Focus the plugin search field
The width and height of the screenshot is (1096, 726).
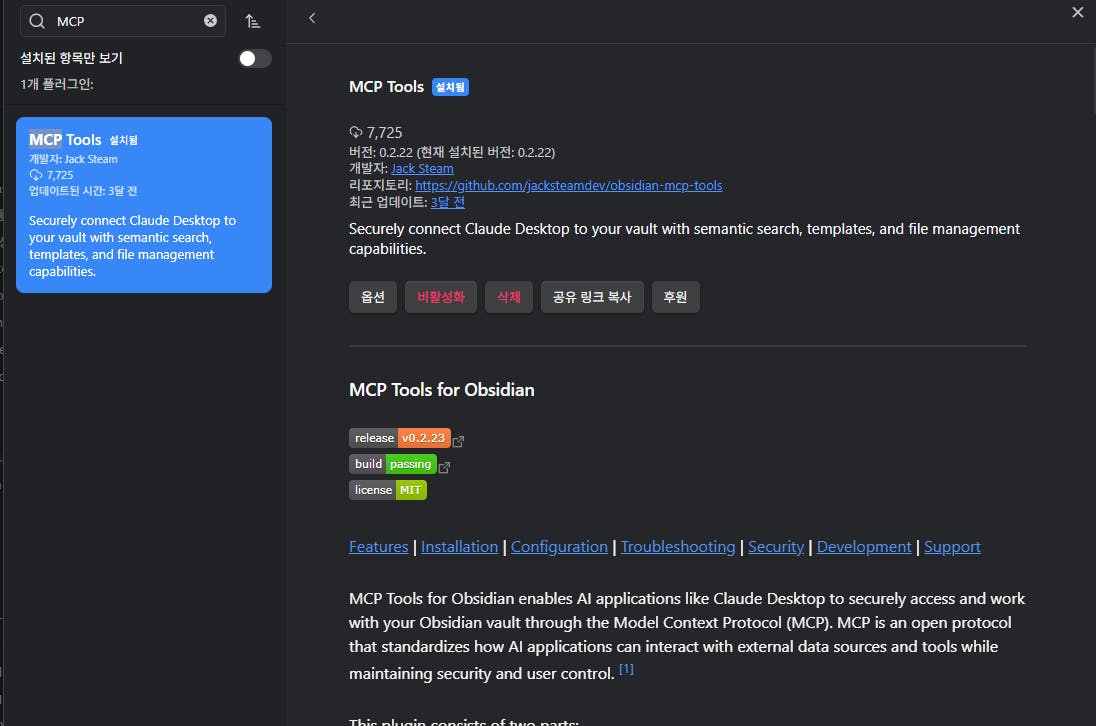click(123, 21)
